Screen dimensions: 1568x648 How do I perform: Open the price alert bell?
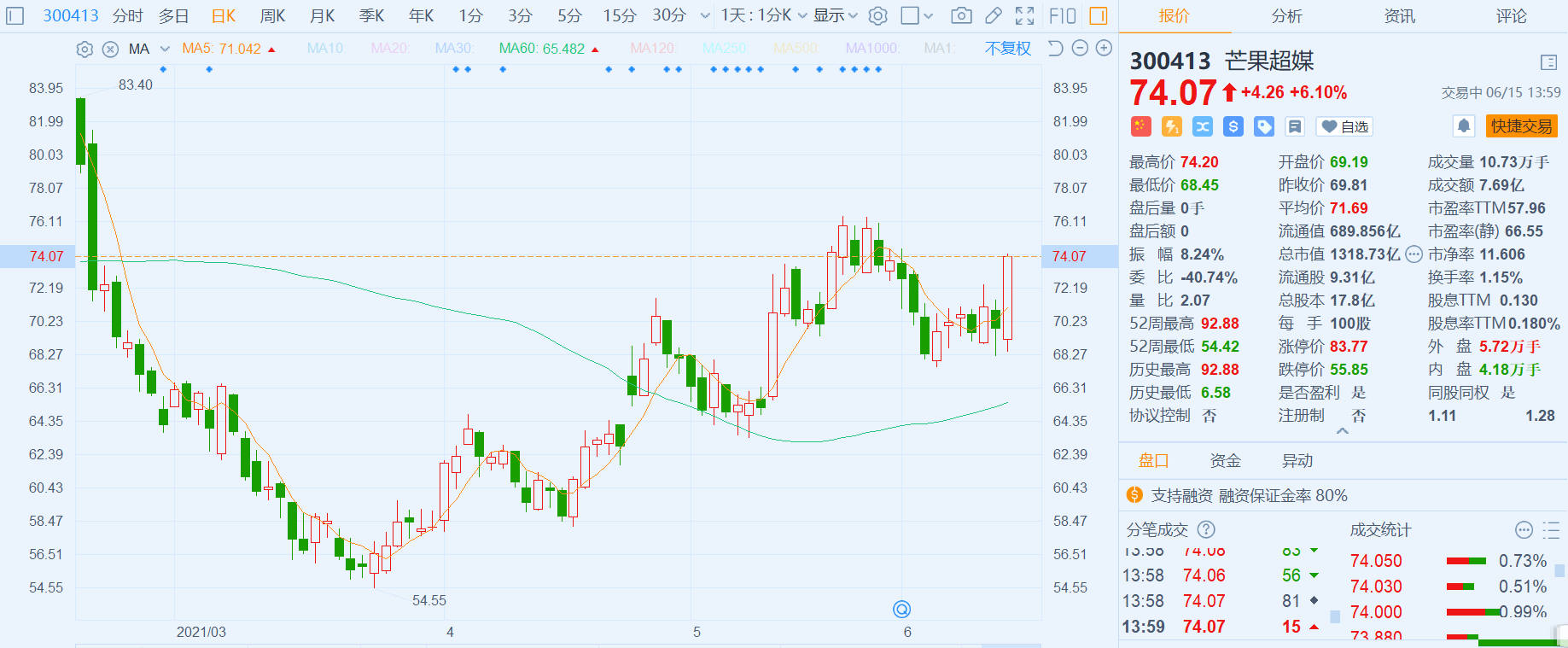[1463, 126]
